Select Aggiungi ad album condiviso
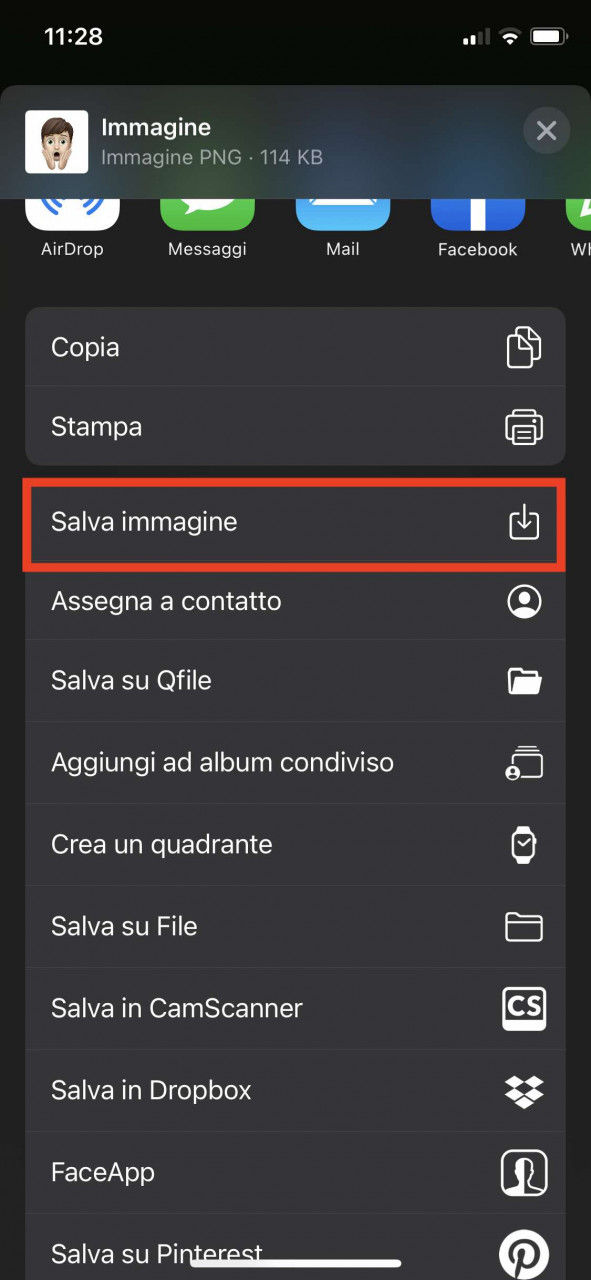Image resolution: width=591 pixels, height=1280 pixels. [x=295, y=762]
